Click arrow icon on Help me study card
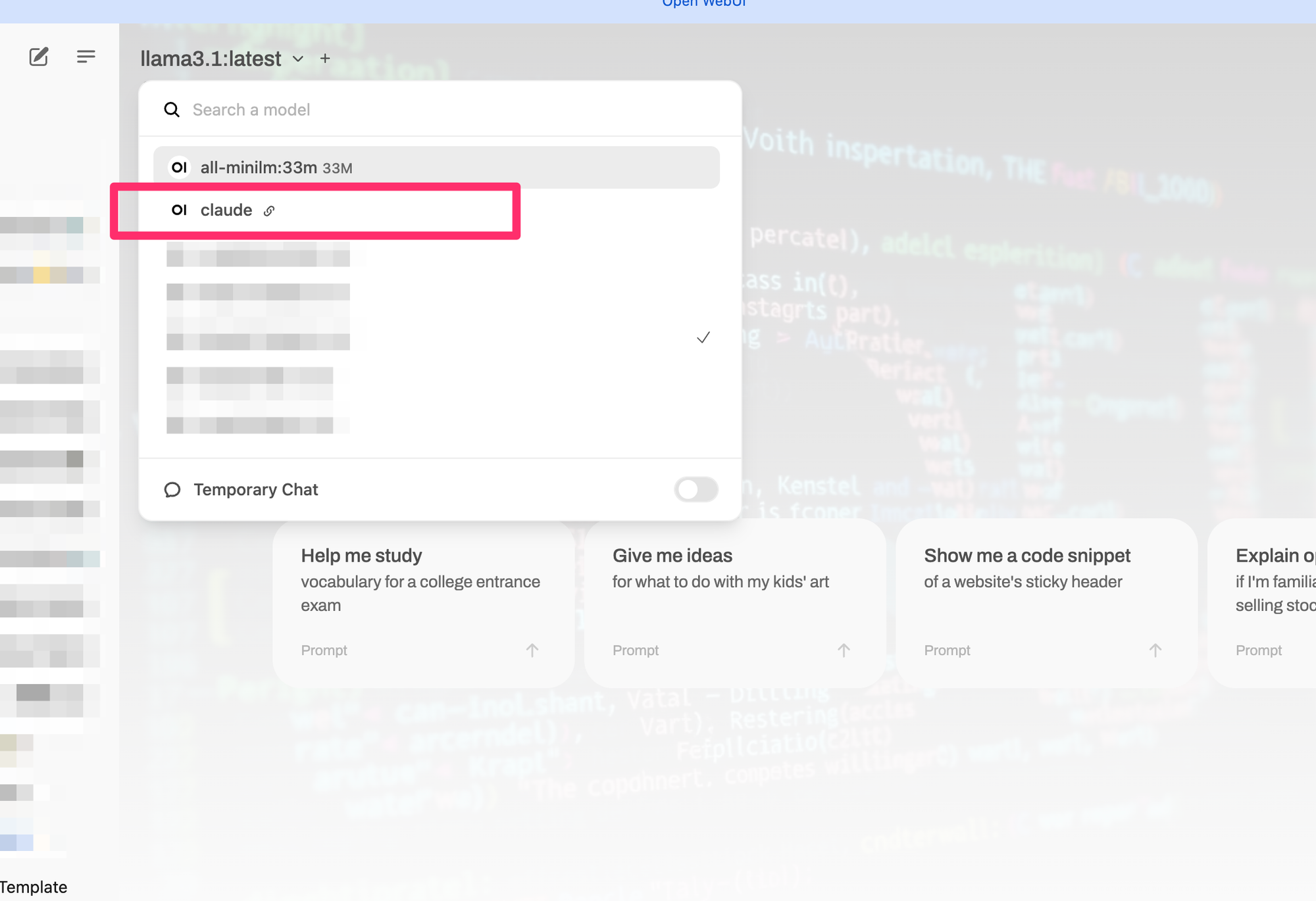Image resolution: width=1316 pixels, height=901 pixels. point(532,650)
